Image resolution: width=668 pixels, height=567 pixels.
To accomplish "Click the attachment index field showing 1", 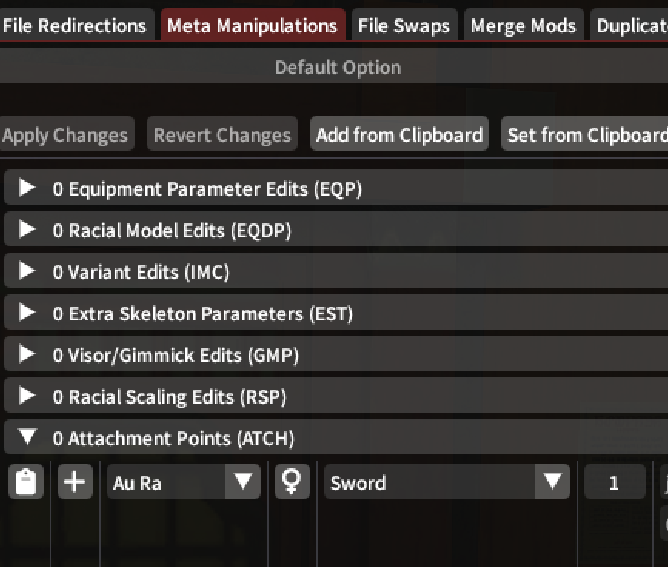I will pos(614,483).
